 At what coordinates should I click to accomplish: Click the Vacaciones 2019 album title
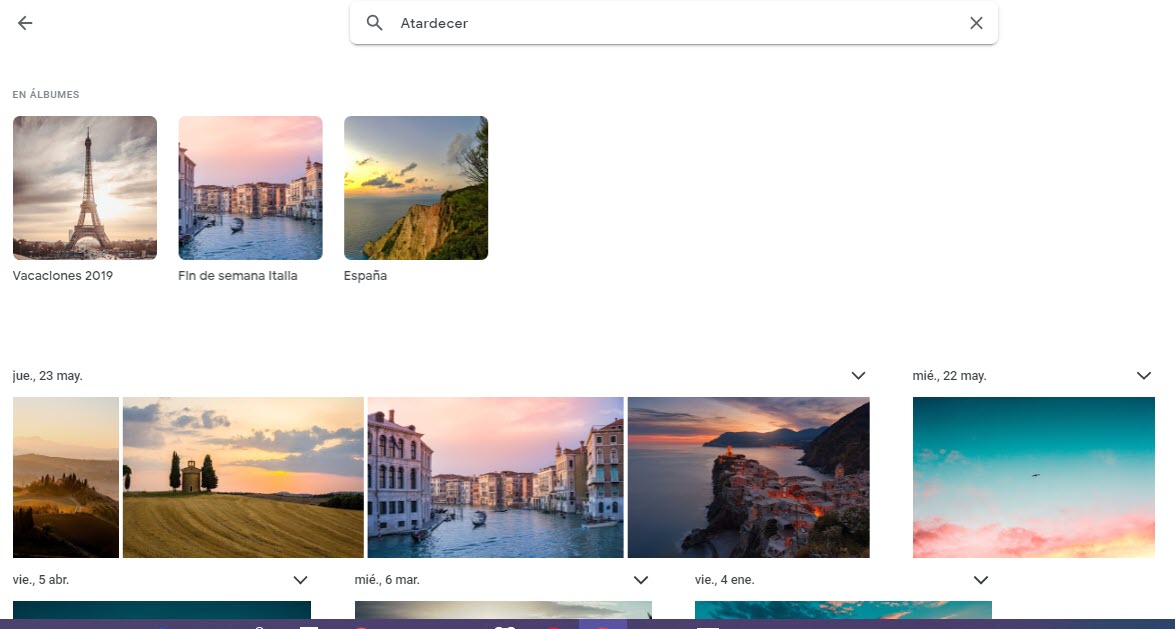(x=63, y=276)
